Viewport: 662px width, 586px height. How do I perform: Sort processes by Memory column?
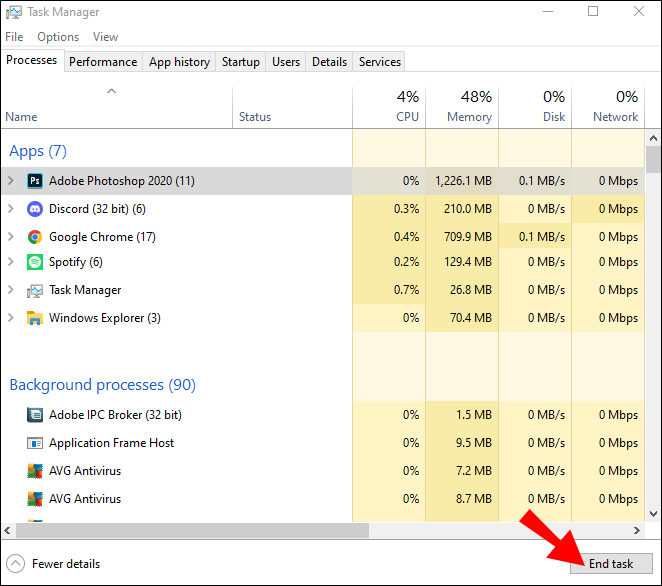click(x=462, y=106)
